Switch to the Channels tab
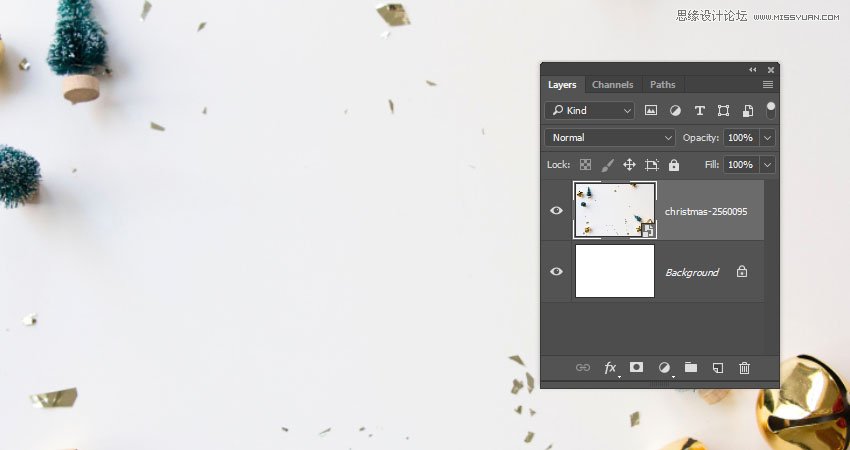This screenshot has width=850, height=450. coord(613,85)
